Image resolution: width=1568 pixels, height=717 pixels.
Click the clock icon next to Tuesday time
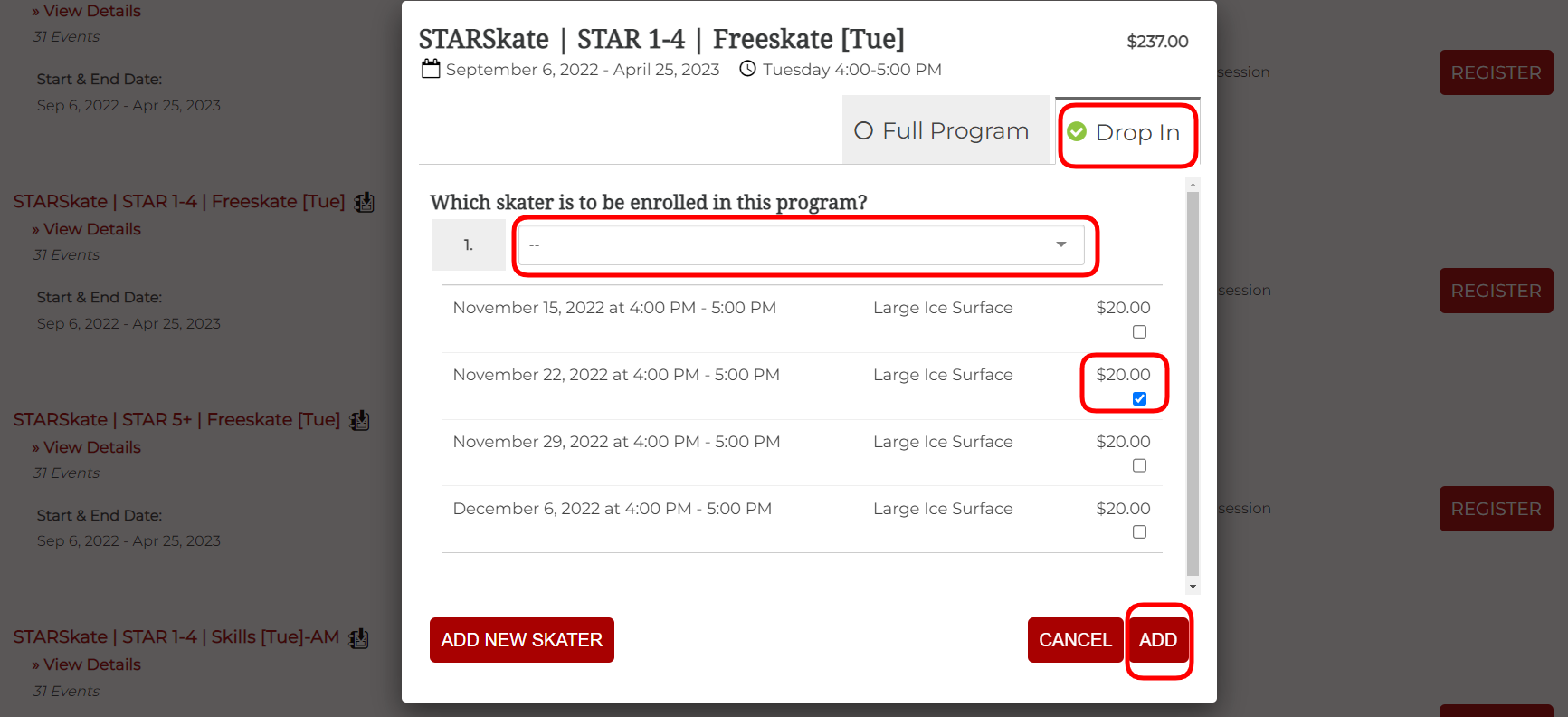click(x=747, y=69)
